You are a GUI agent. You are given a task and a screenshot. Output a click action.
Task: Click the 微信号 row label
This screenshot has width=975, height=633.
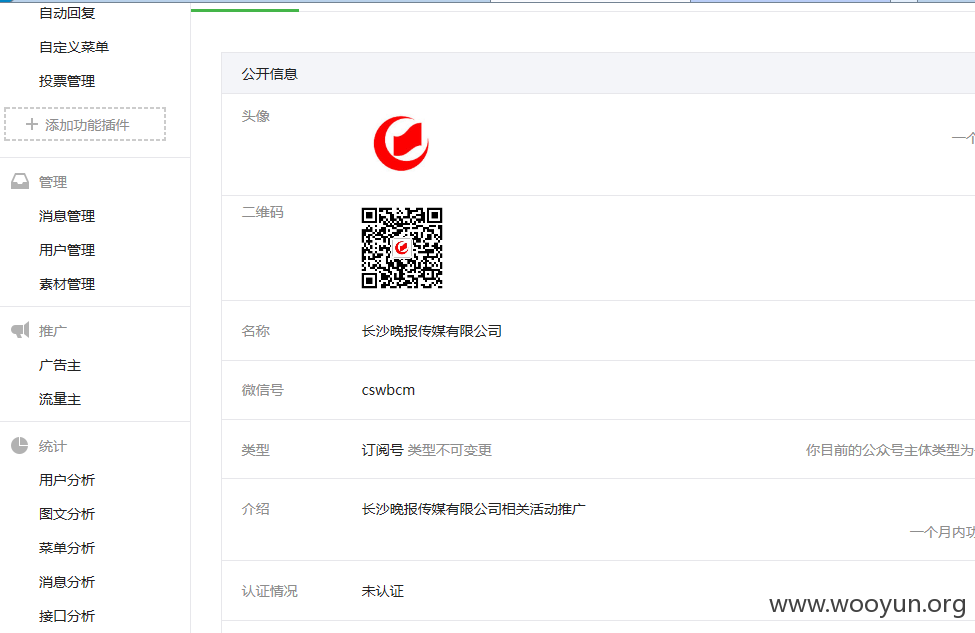(x=262, y=390)
